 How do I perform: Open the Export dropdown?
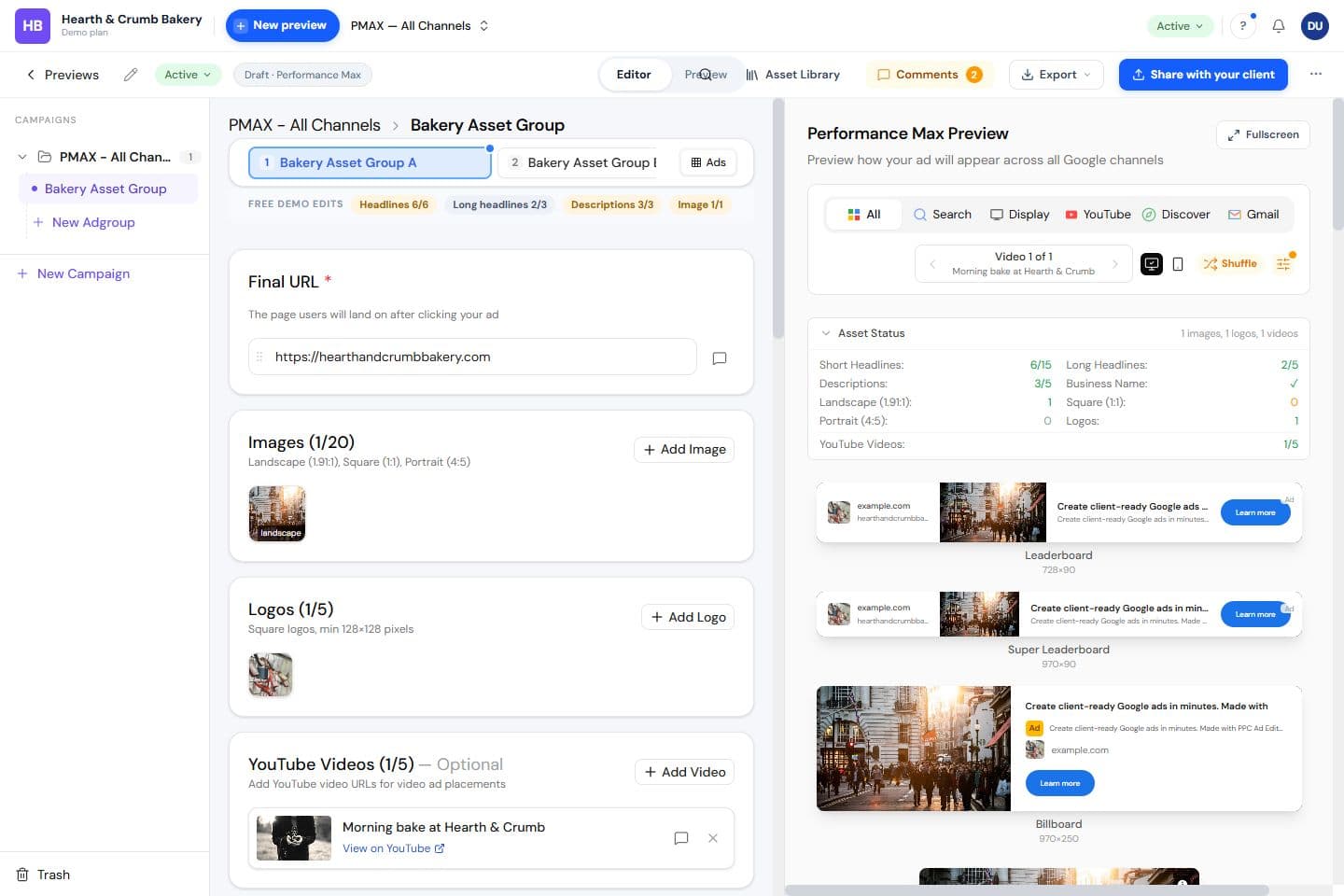pyautogui.click(x=1056, y=75)
